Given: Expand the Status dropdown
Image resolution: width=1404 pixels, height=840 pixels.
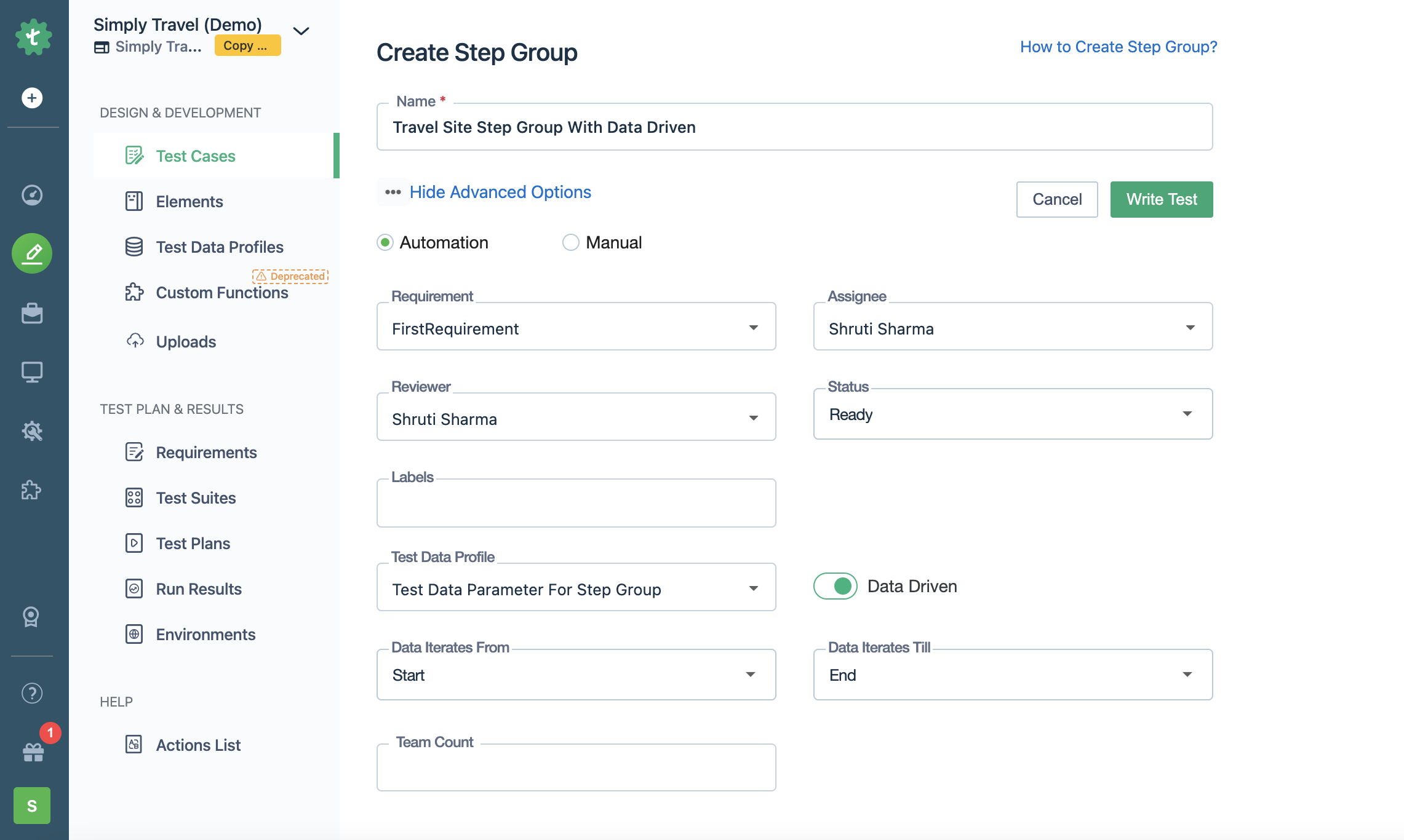Looking at the screenshot, I should click(x=1186, y=414).
